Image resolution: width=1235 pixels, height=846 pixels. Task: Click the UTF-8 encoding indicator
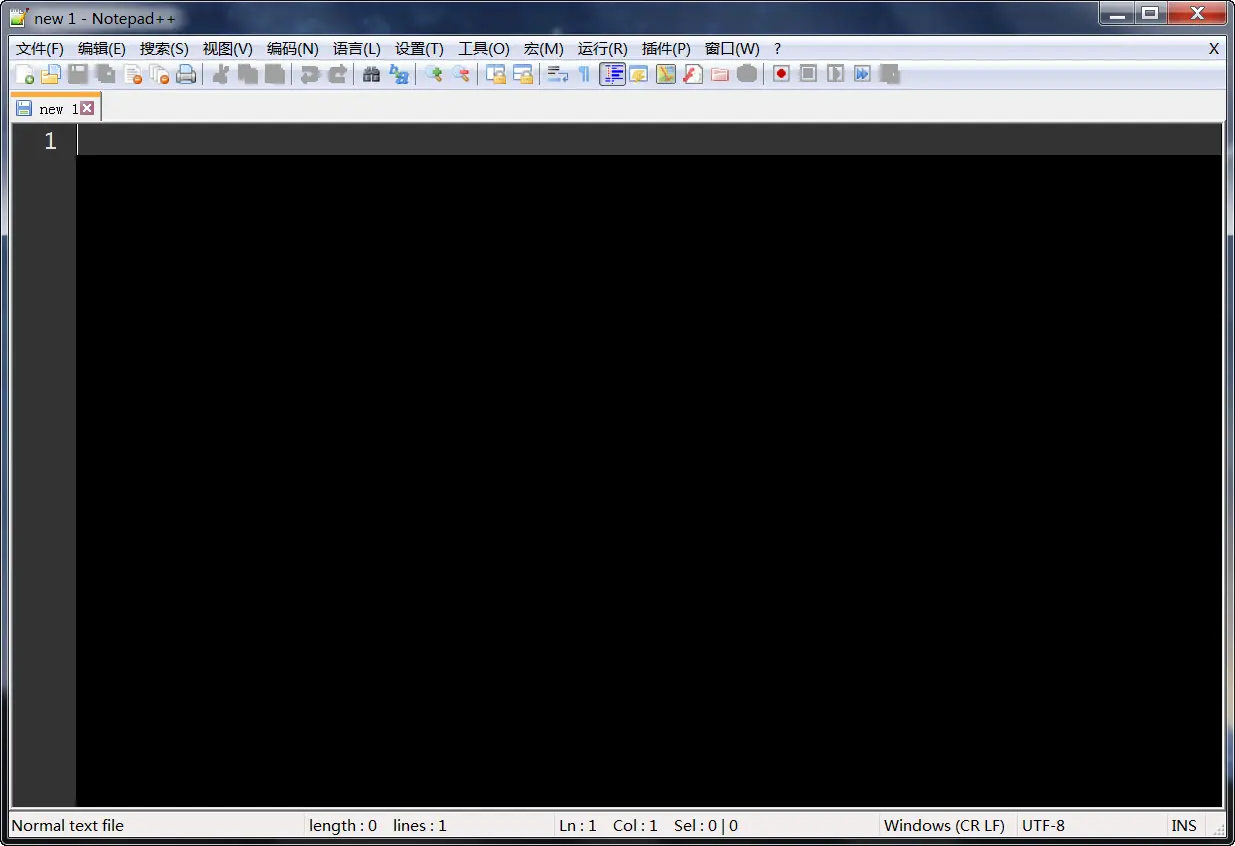(x=1043, y=825)
